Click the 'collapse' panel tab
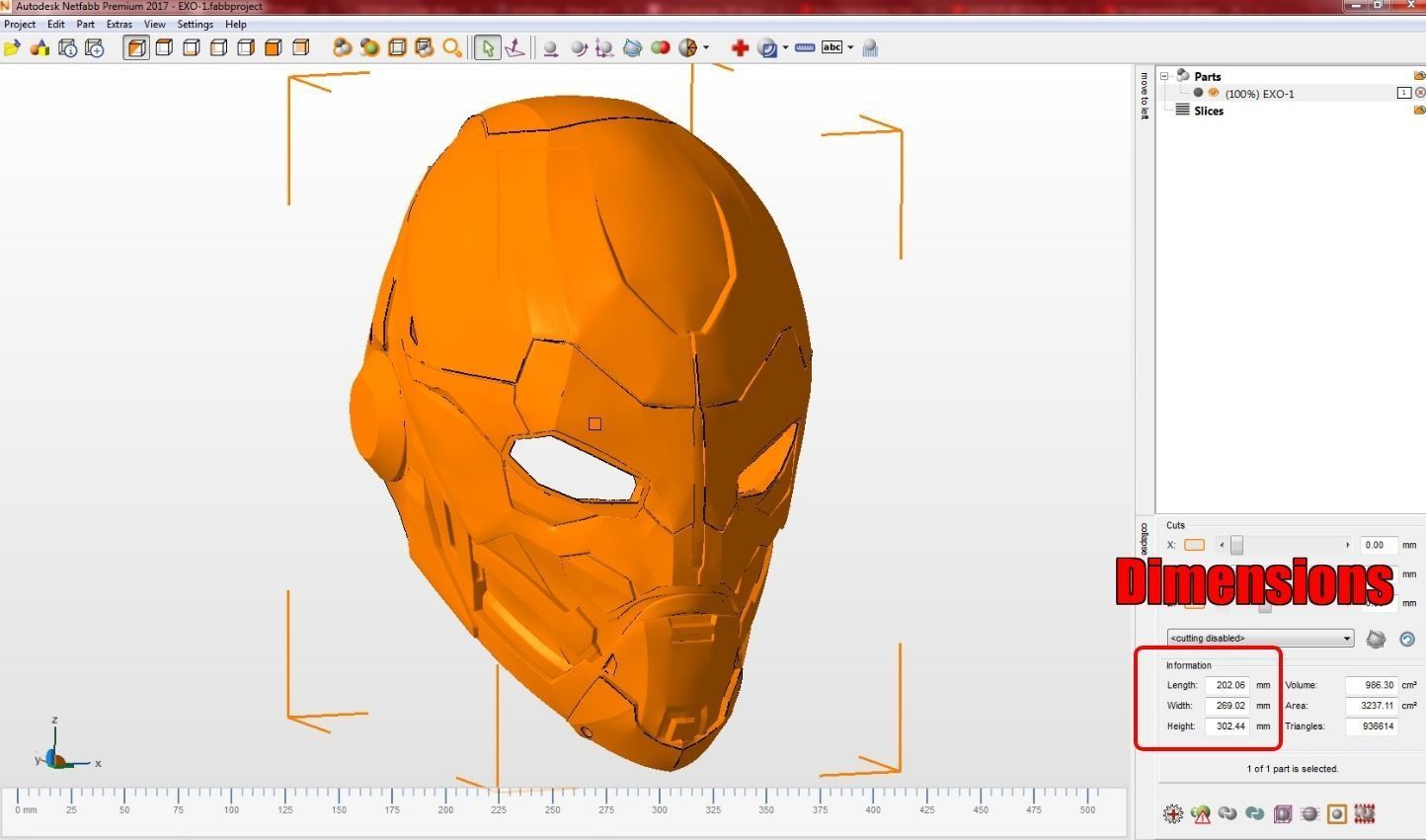The width and height of the screenshot is (1426, 840). click(x=1145, y=538)
